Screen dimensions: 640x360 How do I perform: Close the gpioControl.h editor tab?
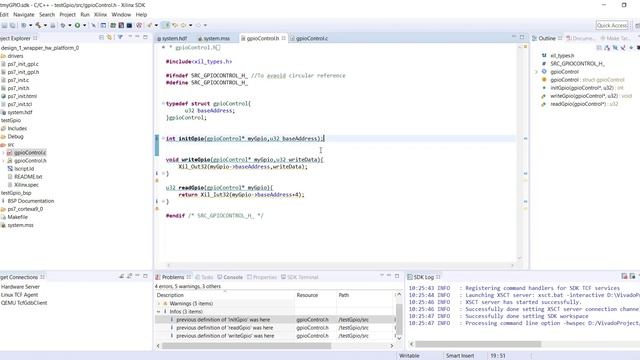click(x=284, y=38)
